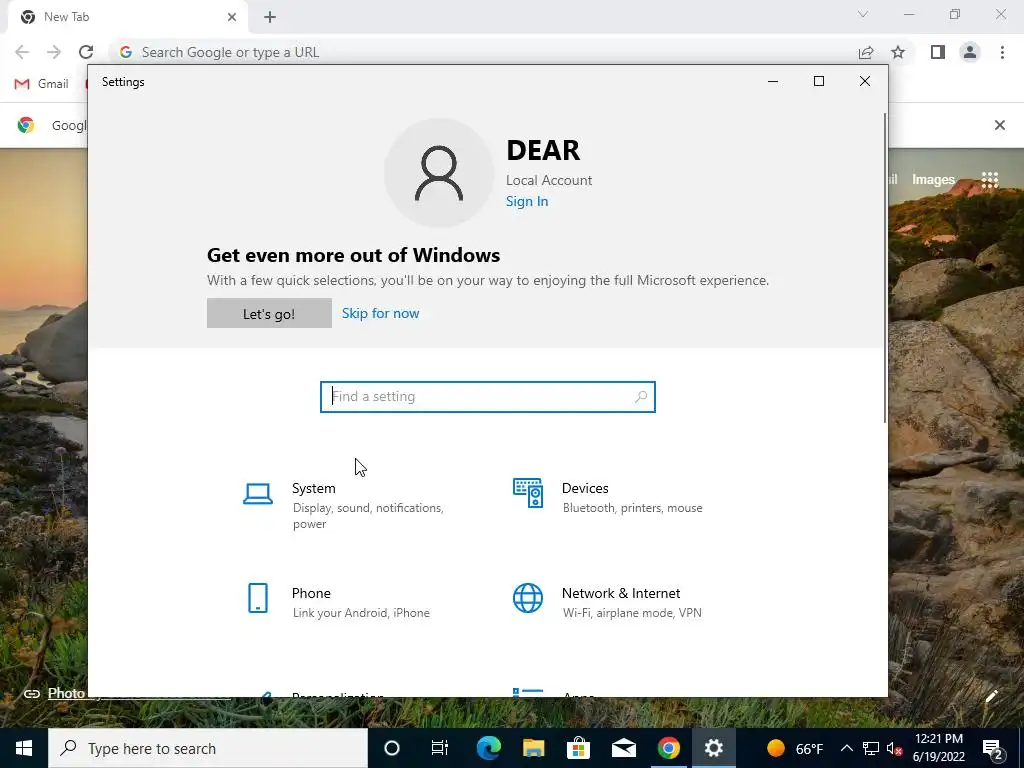Maximize the Settings window
Viewport: 1024px width, 768px height.
click(x=819, y=81)
